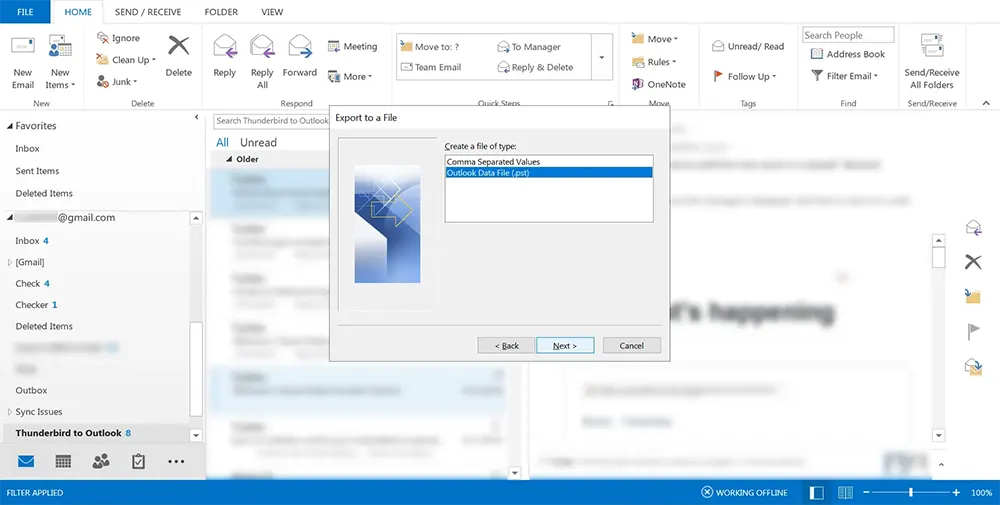Screen dimensions: 1000x505
Task: Toggle Unread/ Read status
Action: (747, 47)
